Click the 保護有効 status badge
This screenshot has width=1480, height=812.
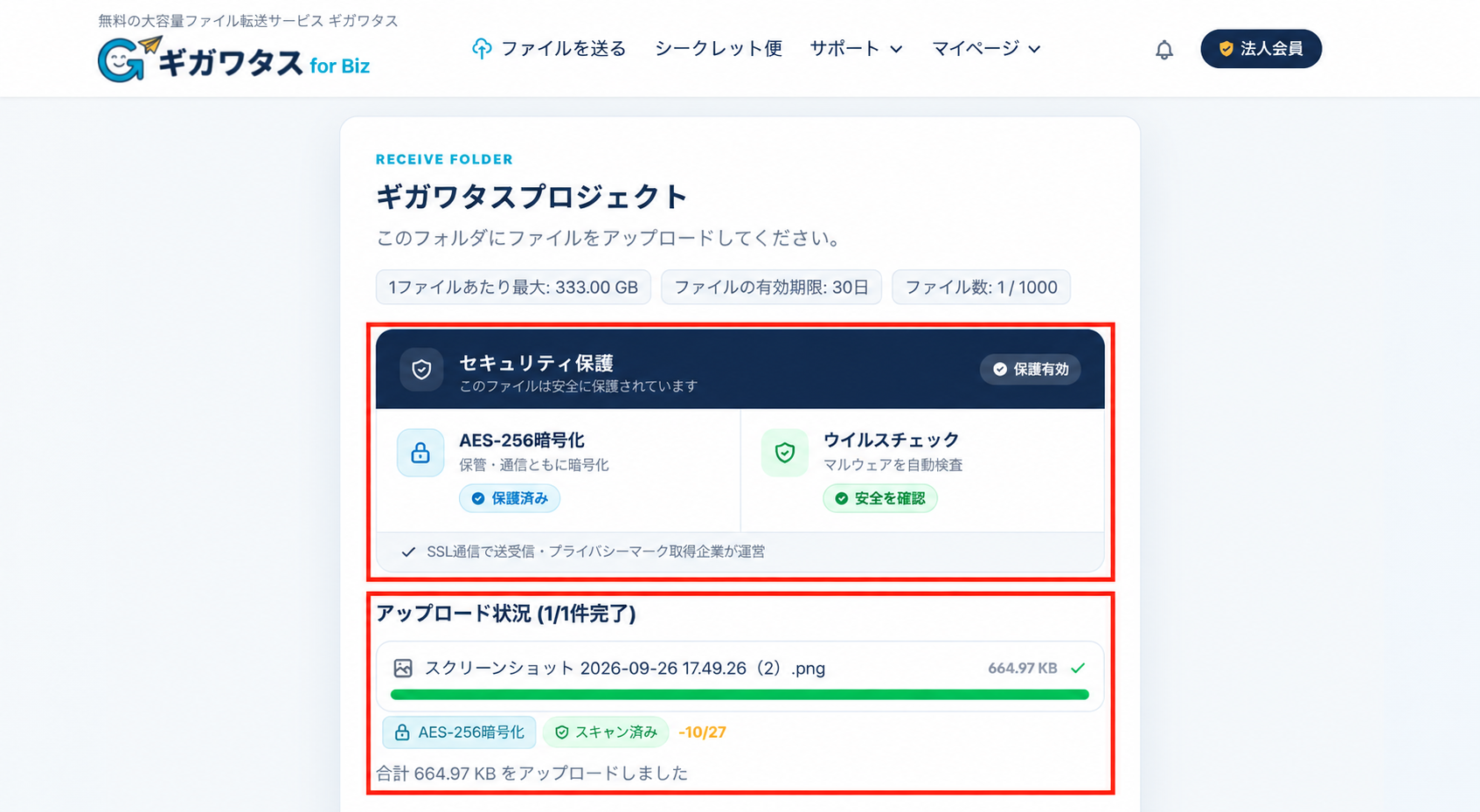click(x=1030, y=370)
